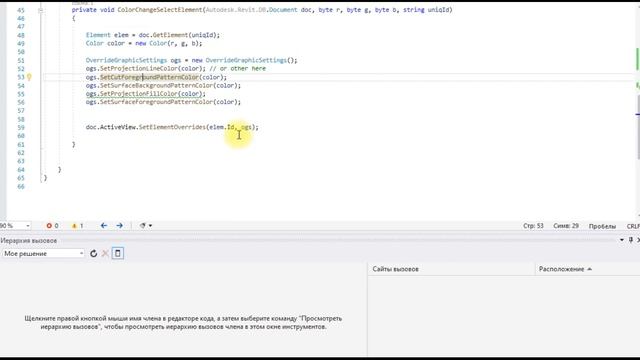Viewport: 640px width, 360px height.
Task: Click SetProjectionFillColor on line 55
Action: (139, 94)
